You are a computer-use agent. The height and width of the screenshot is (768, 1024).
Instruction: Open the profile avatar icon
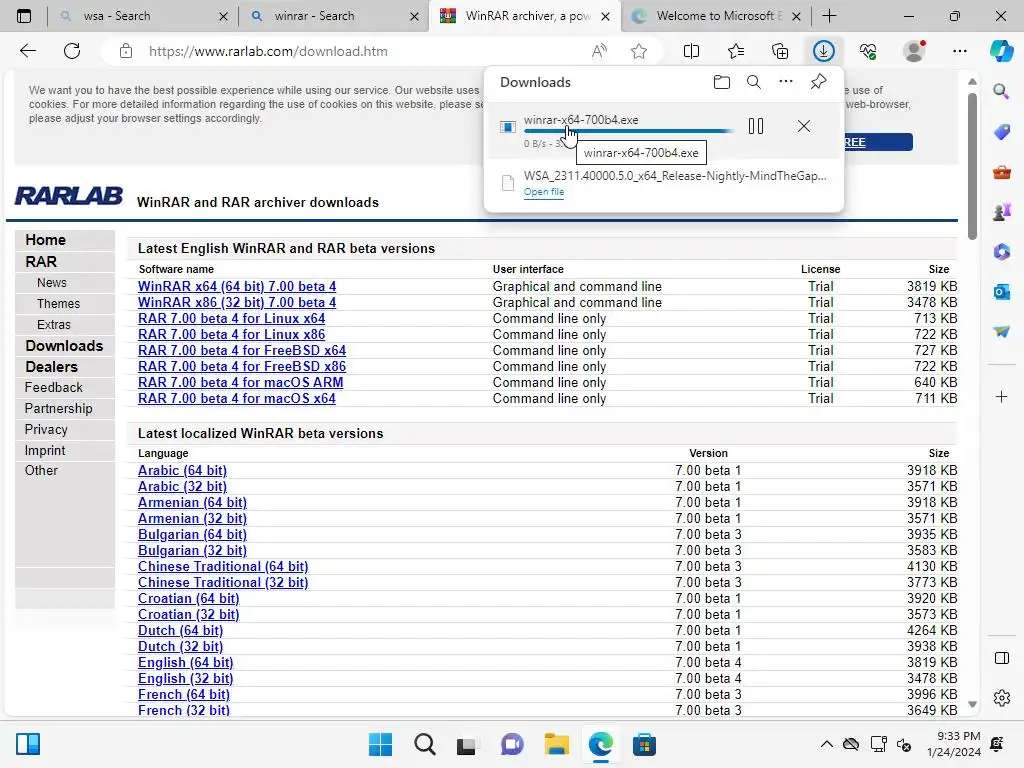(x=914, y=51)
